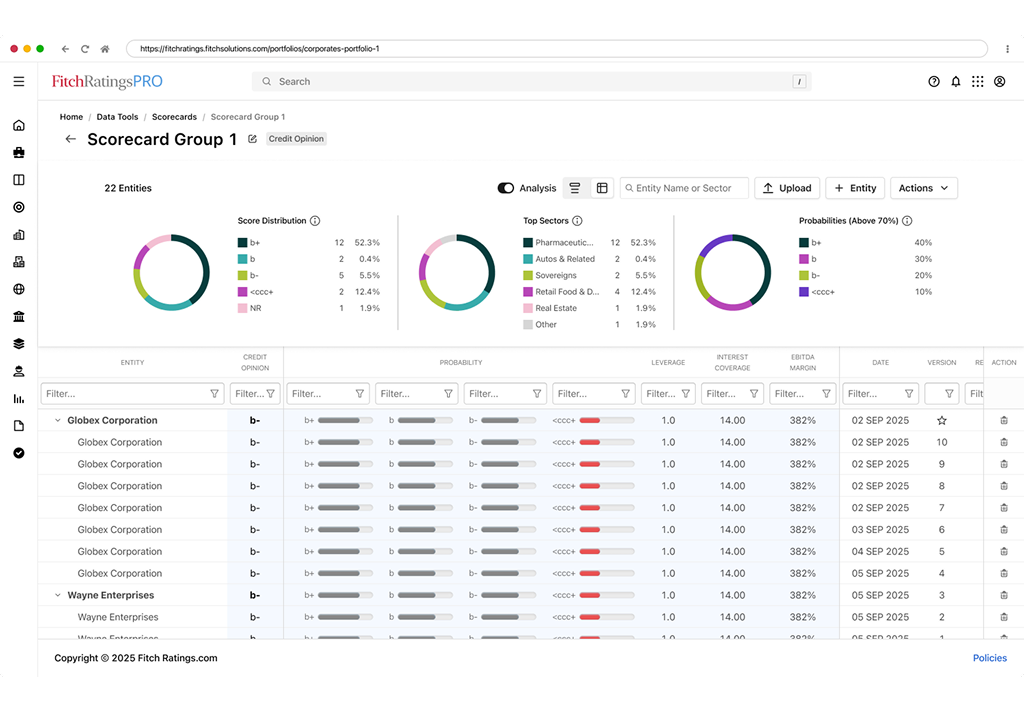The height and width of the screenshot is (717, 1024).
Task: Open the Policies link in footer
Action: click(x=989, y=658)
